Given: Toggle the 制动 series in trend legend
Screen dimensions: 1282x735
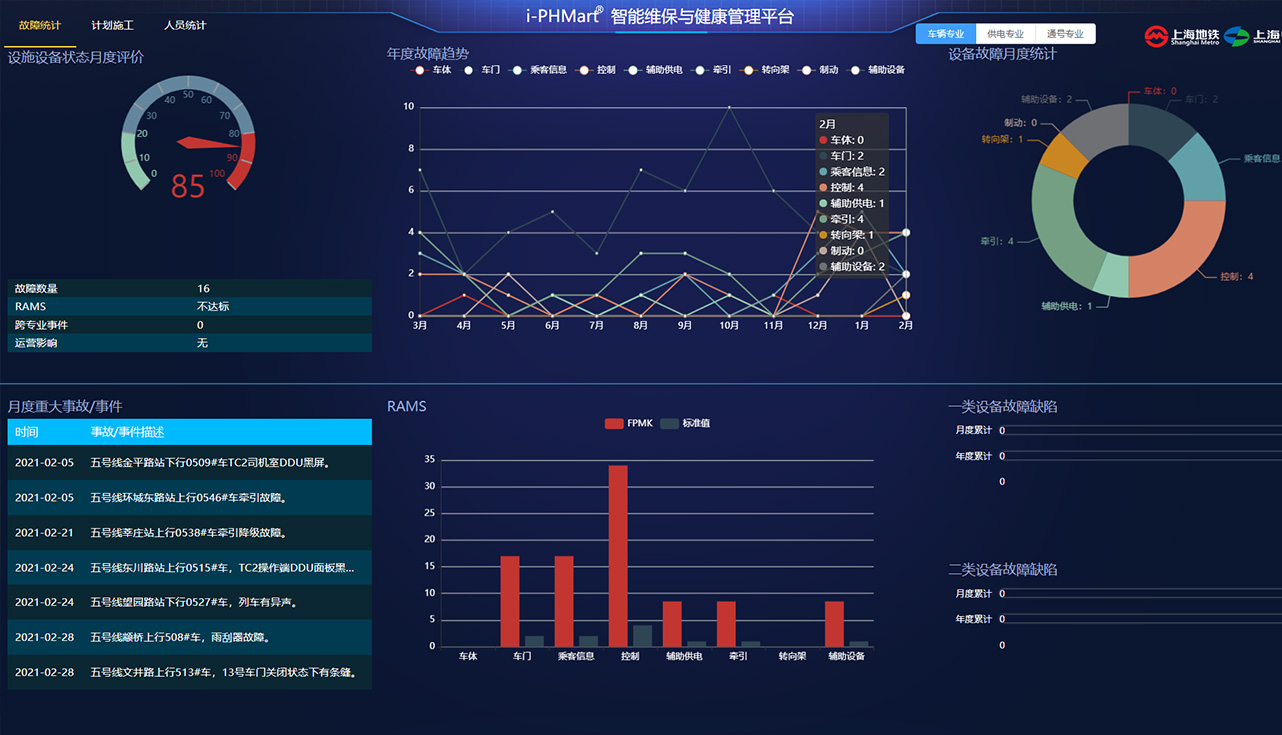Looking at the screenshot, I should coord(818,70).
